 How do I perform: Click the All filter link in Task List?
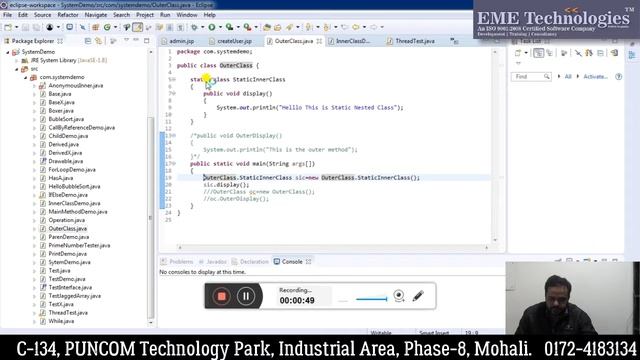pos(568,76)
